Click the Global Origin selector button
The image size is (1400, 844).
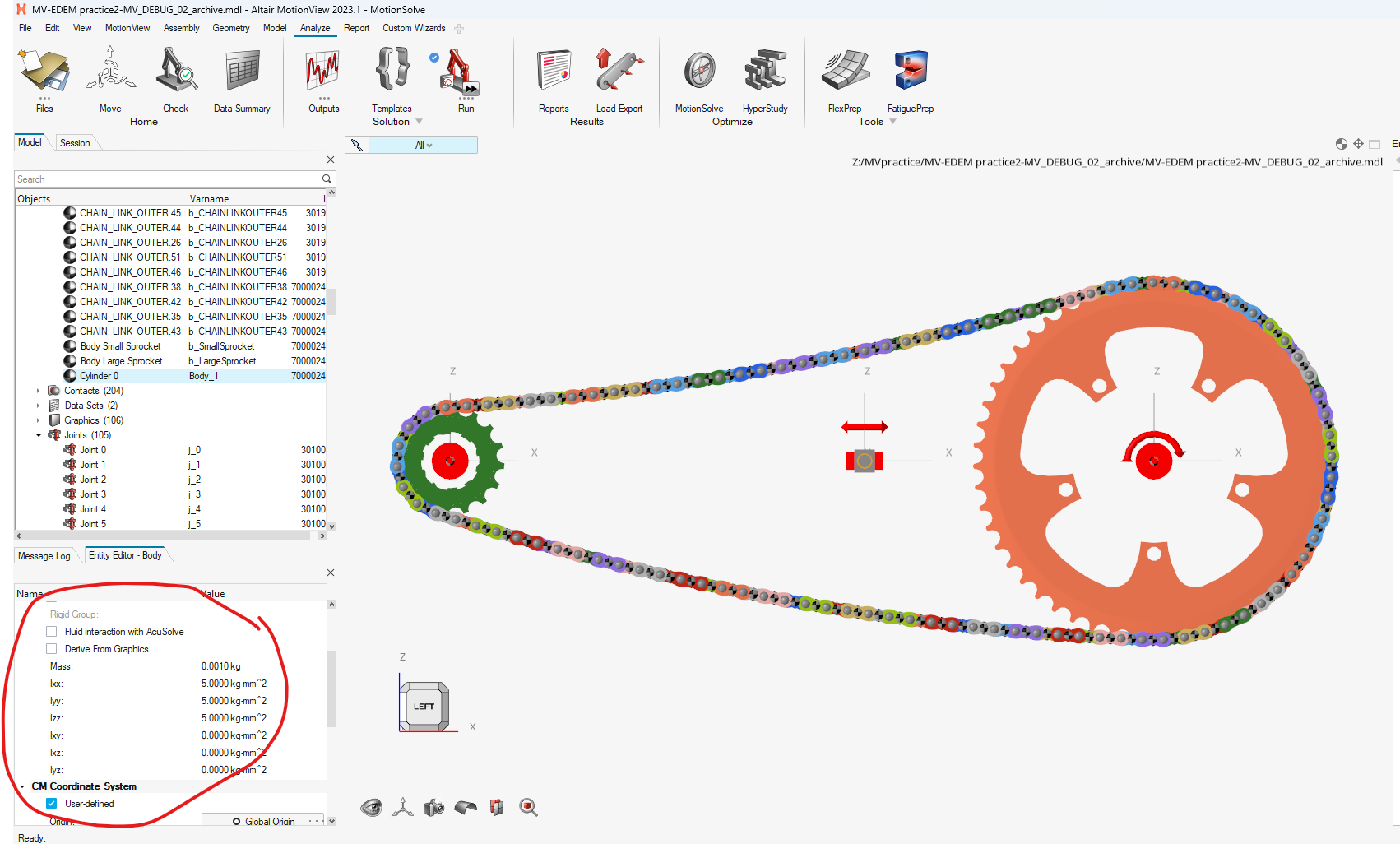[x=263, y=821]
